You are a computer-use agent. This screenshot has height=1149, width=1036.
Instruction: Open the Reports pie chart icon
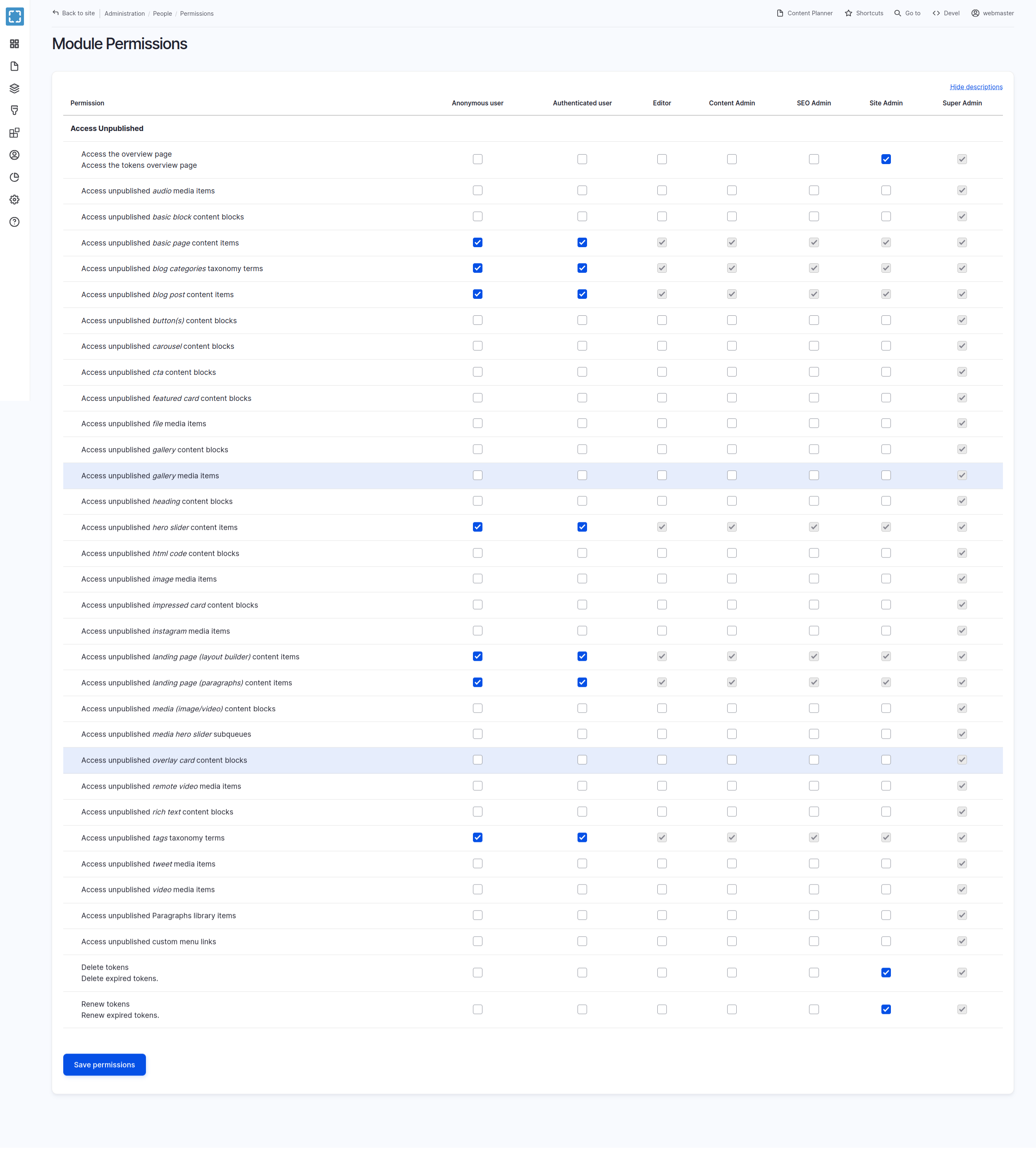click(x=15, y=177)
